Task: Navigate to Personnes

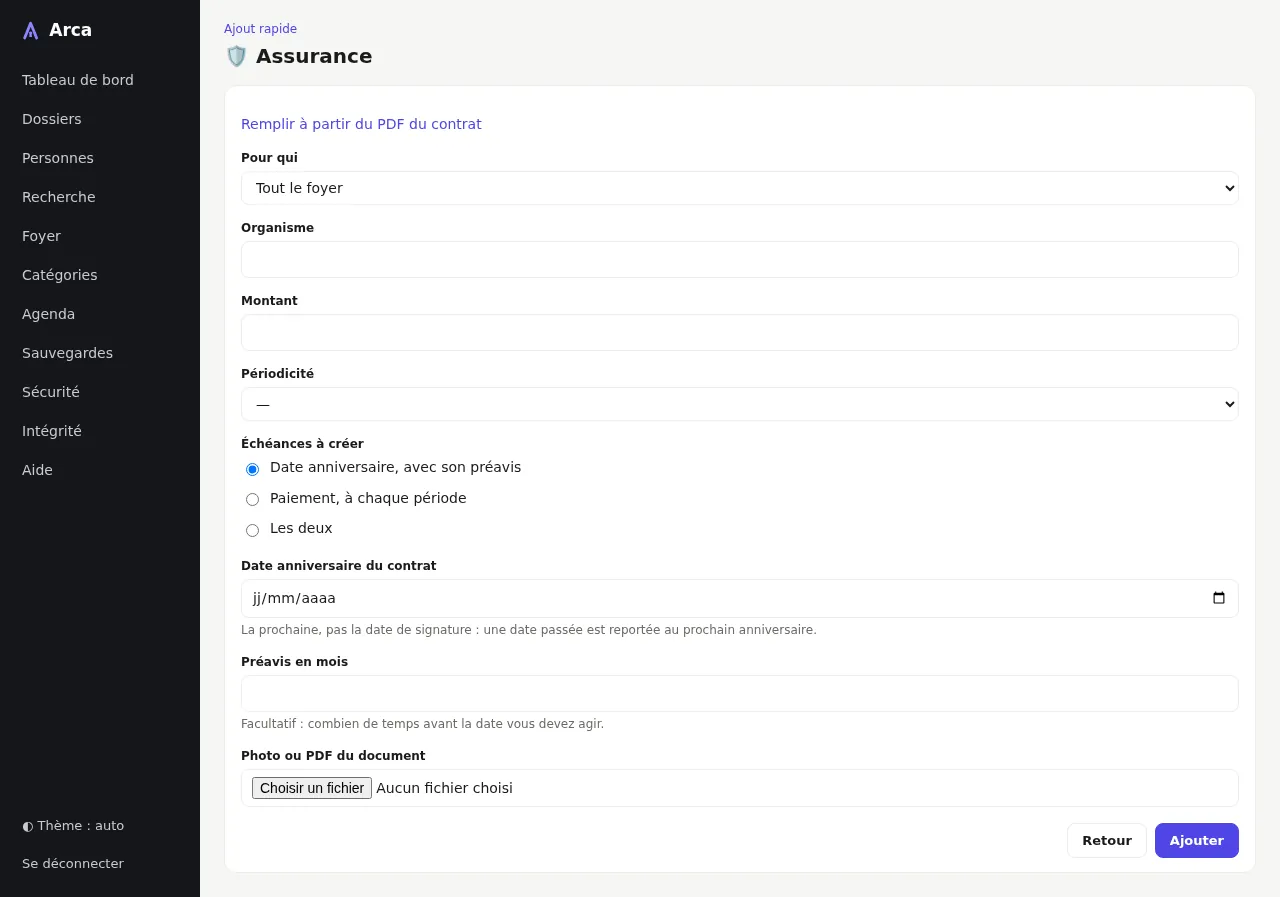Action: (58, 158)
